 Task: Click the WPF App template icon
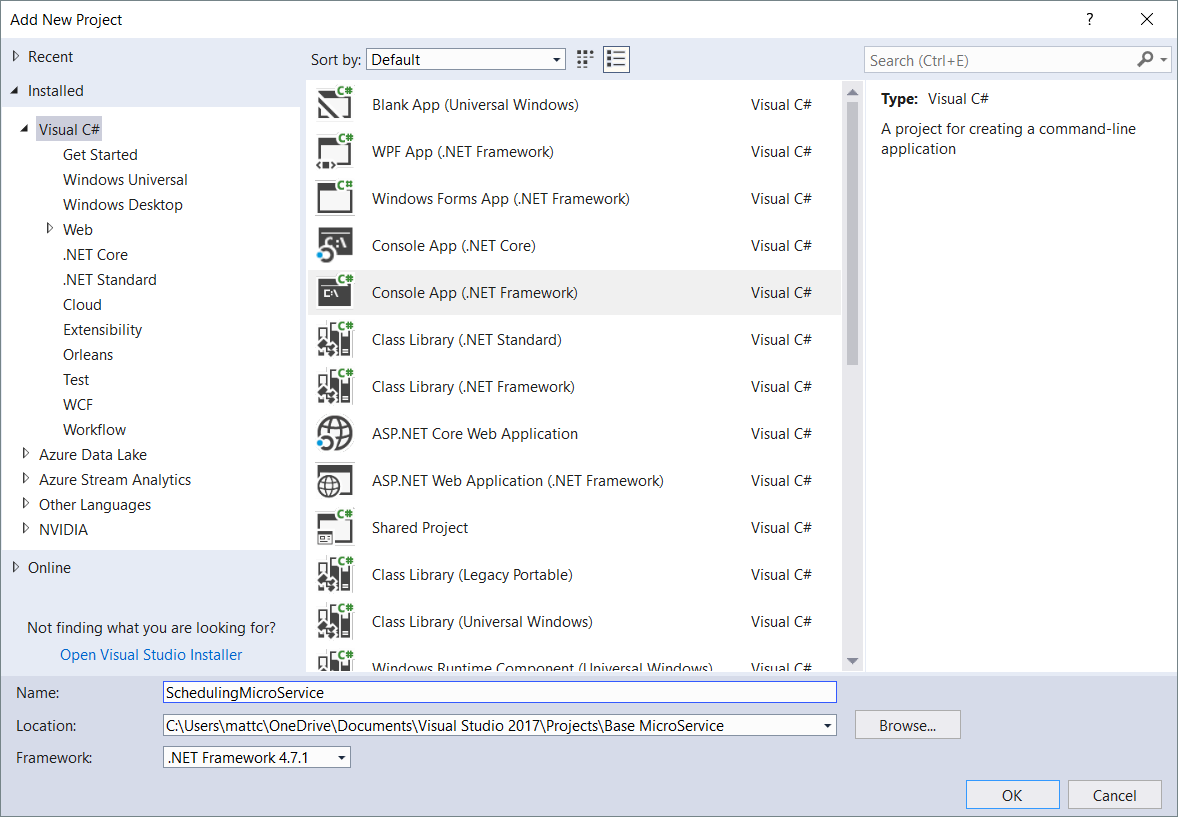[334, 151]
